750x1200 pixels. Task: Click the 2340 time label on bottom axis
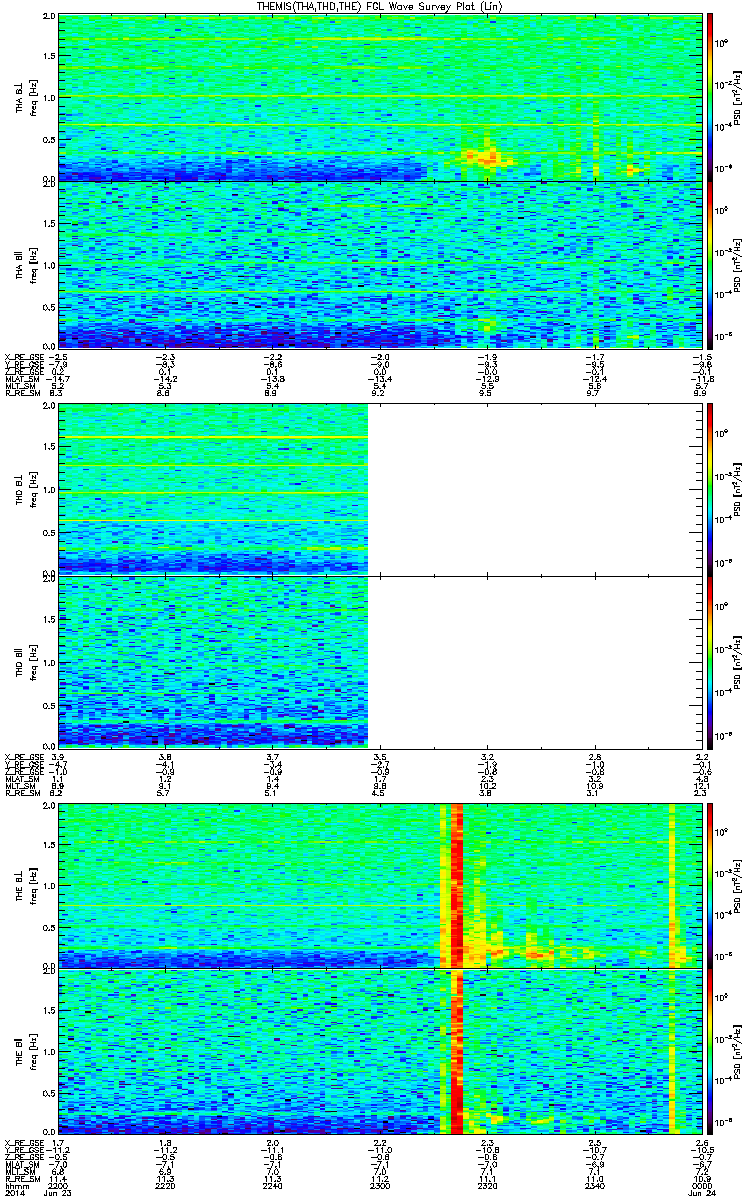(x=593, y=1185)
